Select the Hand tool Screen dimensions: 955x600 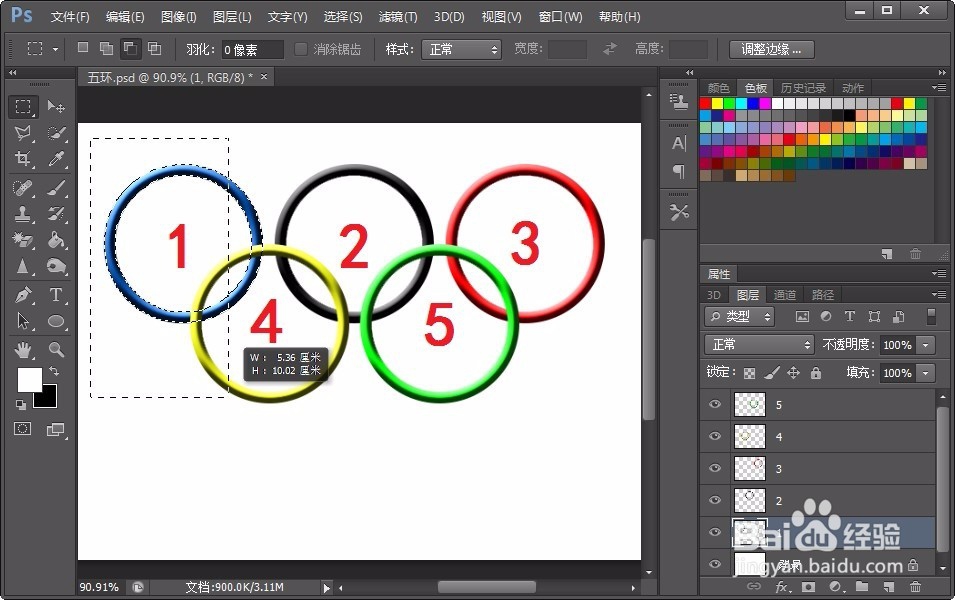coord(23,350)
